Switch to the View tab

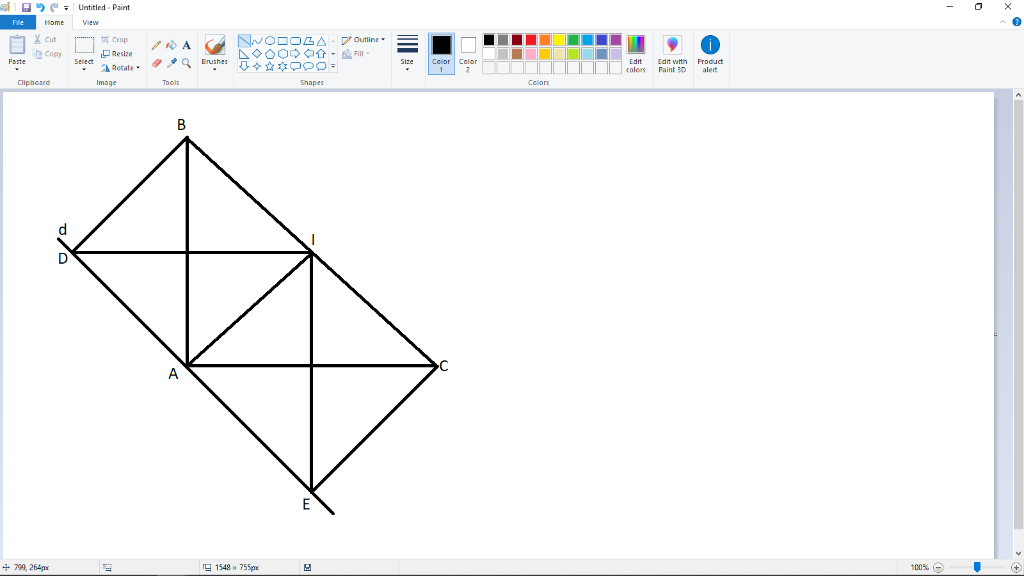click(90, 22)
